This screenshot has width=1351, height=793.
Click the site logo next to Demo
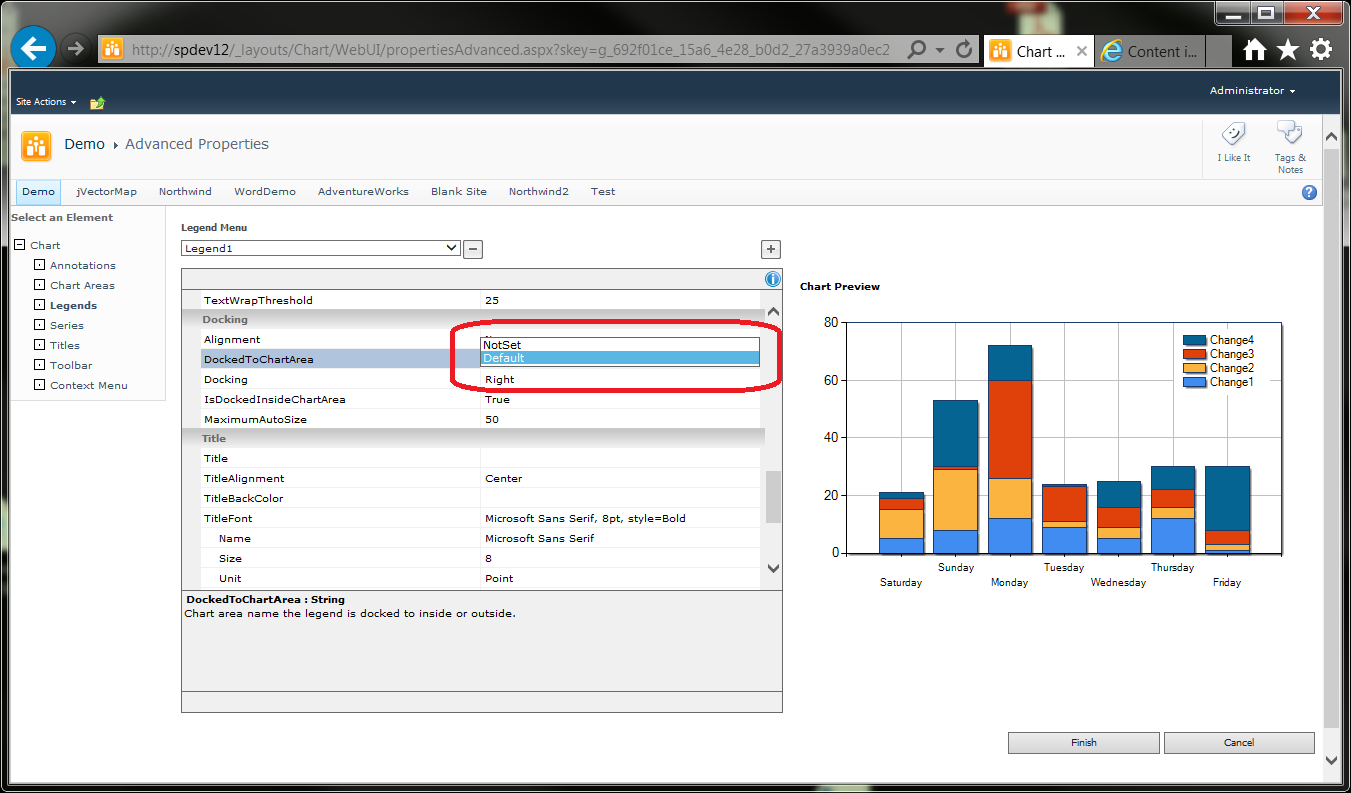(37, 146)
